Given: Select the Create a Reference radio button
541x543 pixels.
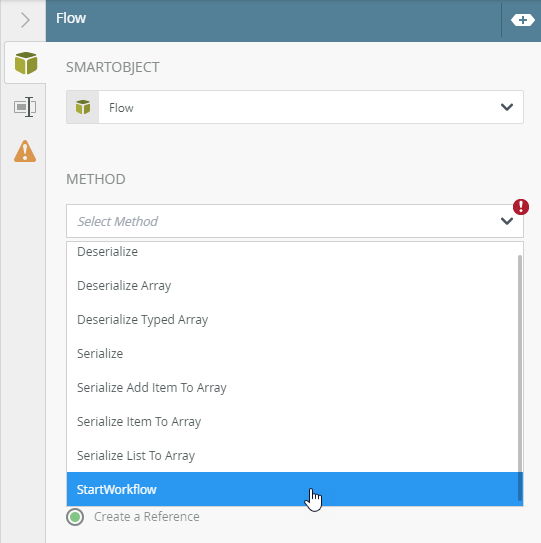Looking at the screenshot, I should point(75,517).
